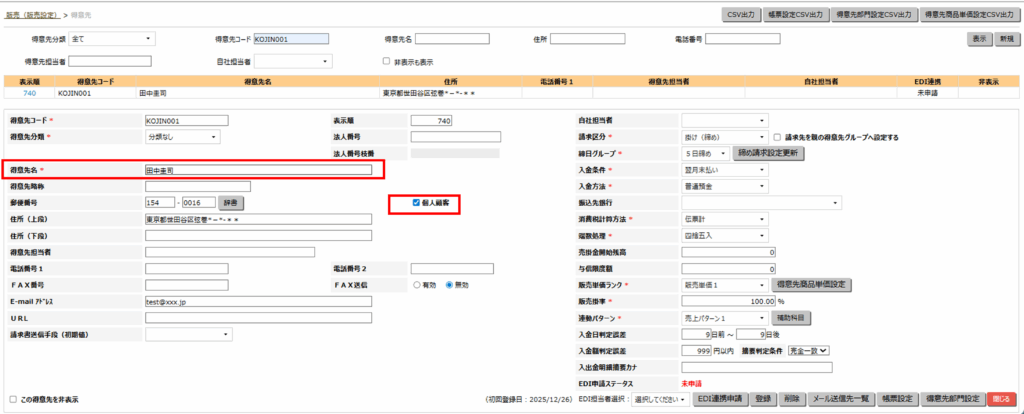Viewport: 1024px width, 414px height.
Task: Open the 入金方法 dropdown showing 普通預金
Action: coord(724,186)
